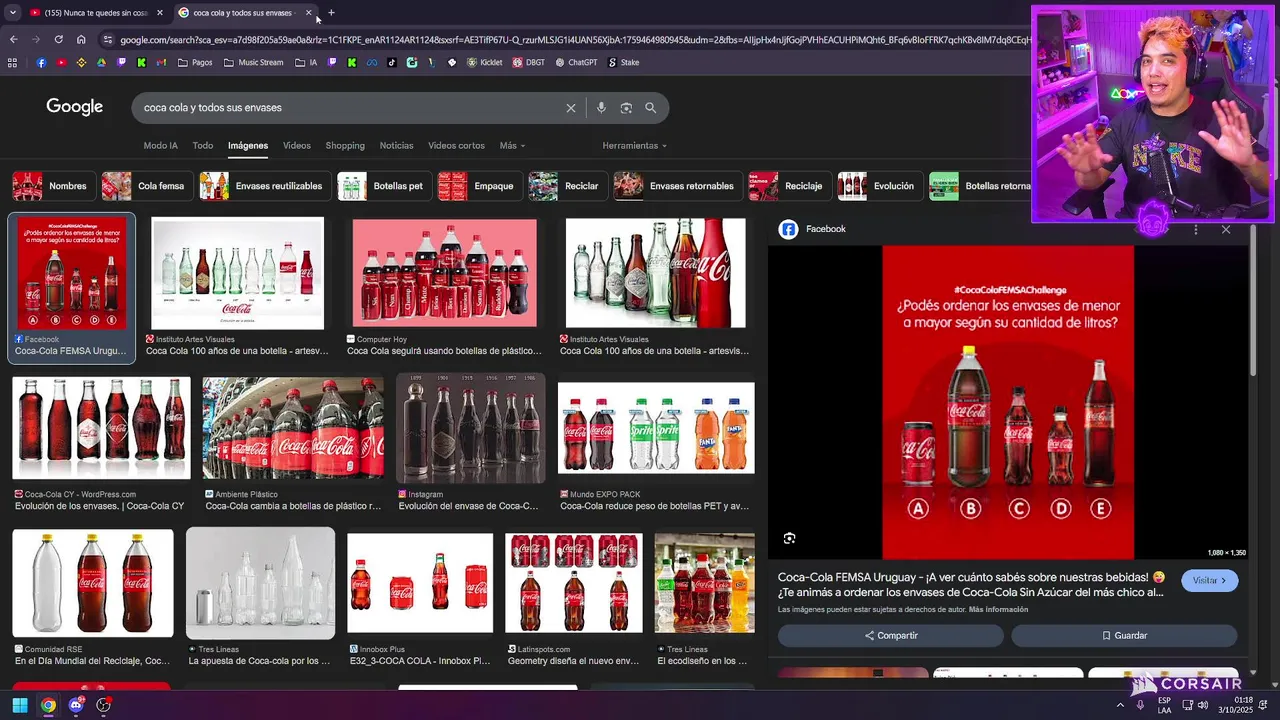1280x720 pixels.
Task: Expand the Más dropdown
Action: (x=512, y=145)
